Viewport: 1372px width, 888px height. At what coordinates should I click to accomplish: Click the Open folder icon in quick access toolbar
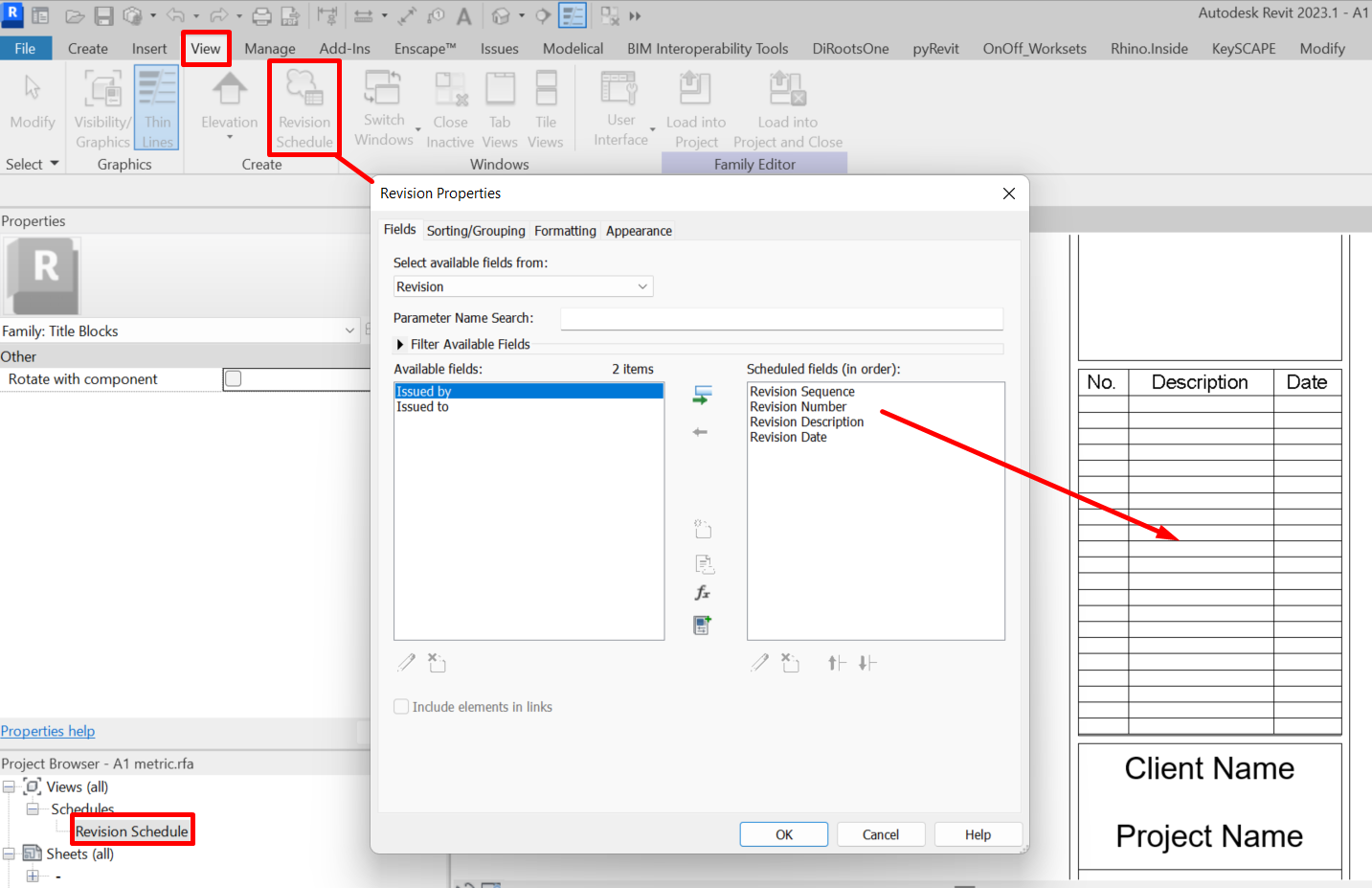75,16
